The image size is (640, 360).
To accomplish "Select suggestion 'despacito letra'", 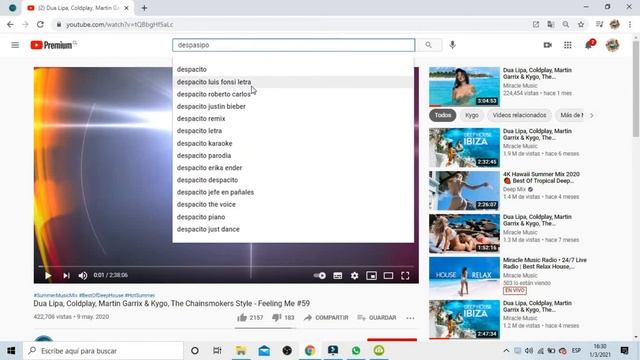I will pyautogui.click(x=293, y=131).
